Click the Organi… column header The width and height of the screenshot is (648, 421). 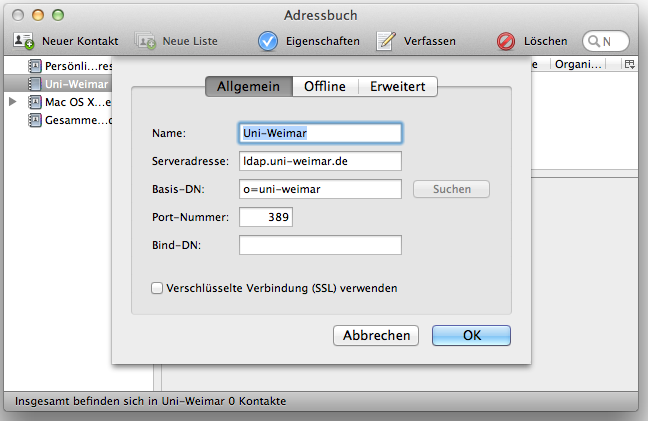click(578, 64)
